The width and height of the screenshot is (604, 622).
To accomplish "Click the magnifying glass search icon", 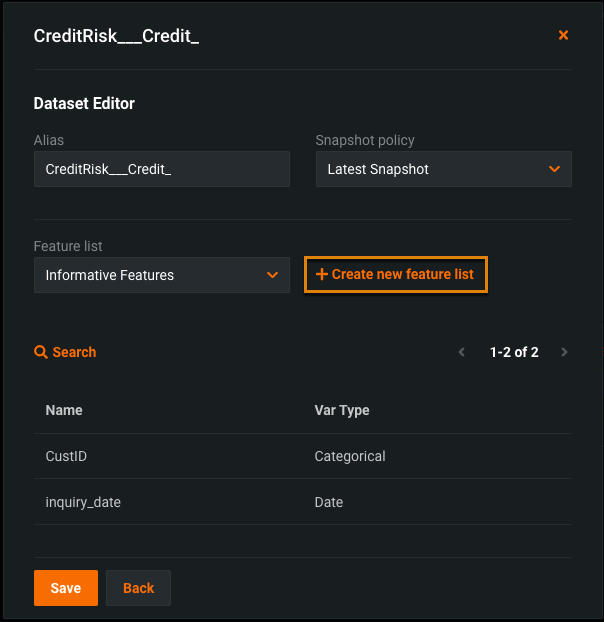I will pyautogui.click(x=41, y=352).
